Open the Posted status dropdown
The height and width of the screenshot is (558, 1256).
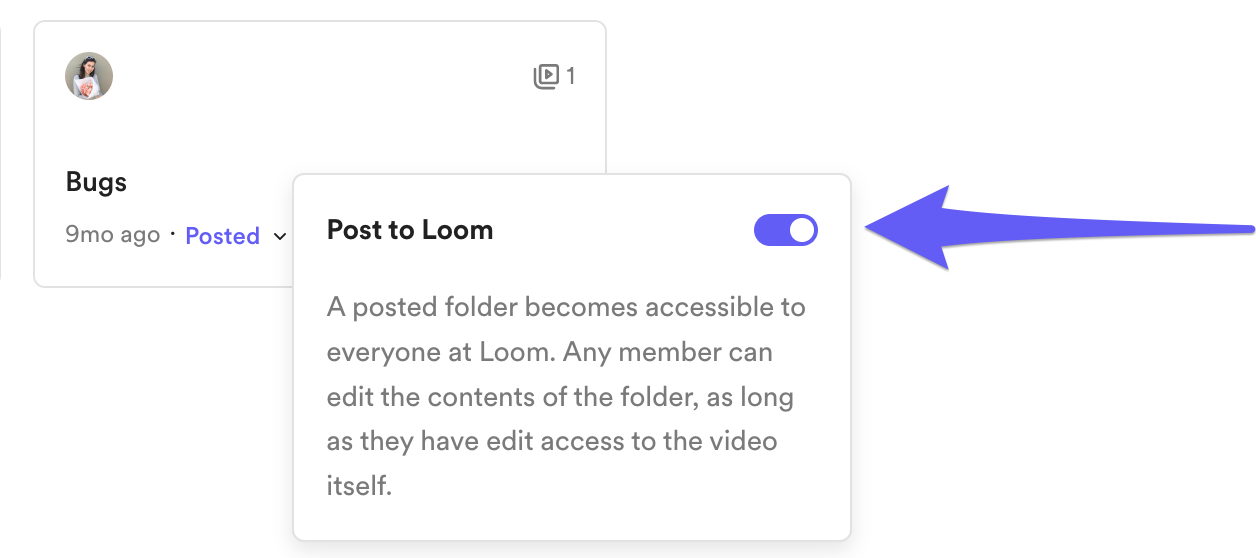[x=236, y=236]
